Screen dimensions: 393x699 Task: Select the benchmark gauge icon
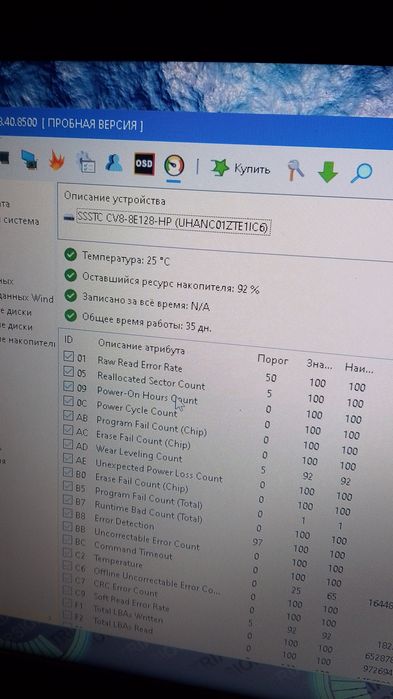click(x=173, y=165)
